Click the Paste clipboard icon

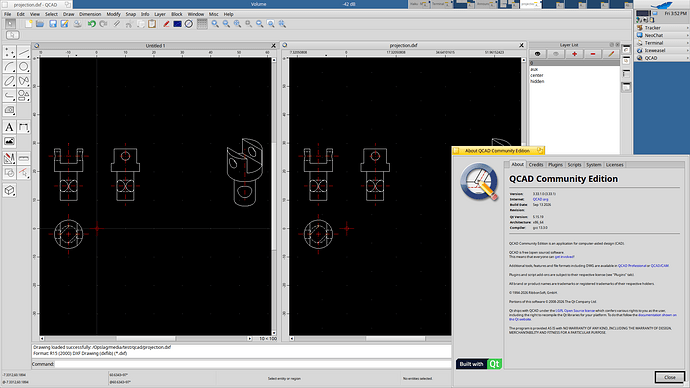tap(152, 24)
